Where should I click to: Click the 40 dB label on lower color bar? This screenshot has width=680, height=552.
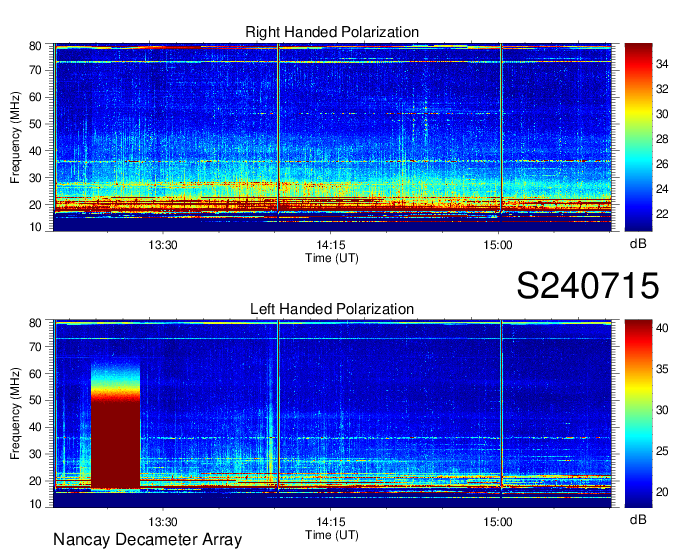pos(662,328)
